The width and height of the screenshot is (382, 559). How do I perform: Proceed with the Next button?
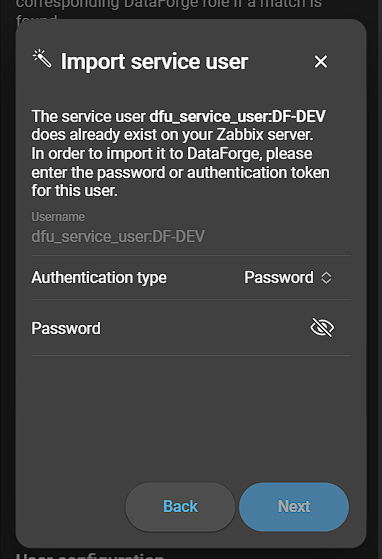click(294, 507)
